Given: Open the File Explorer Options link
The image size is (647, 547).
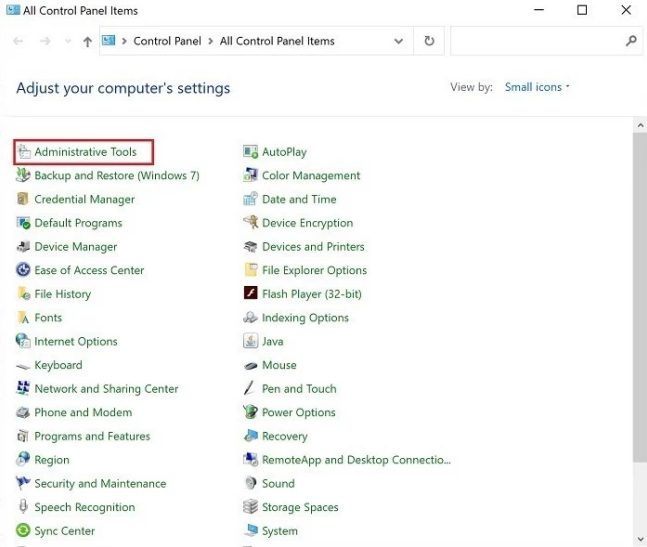Looking at the screenshot, I should (314, 271).
